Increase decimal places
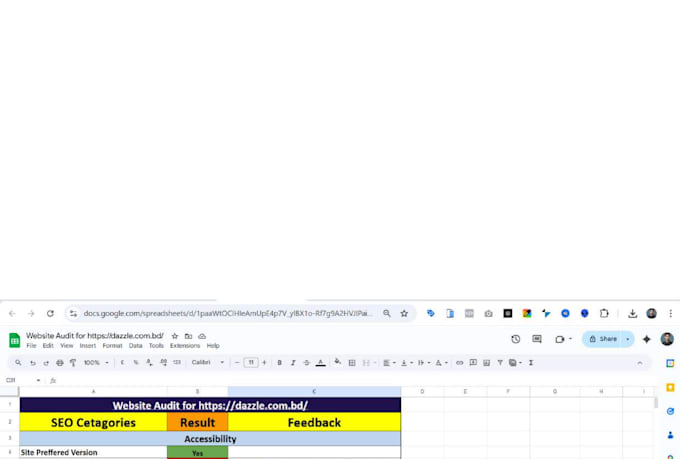 [x=163, y=363]
